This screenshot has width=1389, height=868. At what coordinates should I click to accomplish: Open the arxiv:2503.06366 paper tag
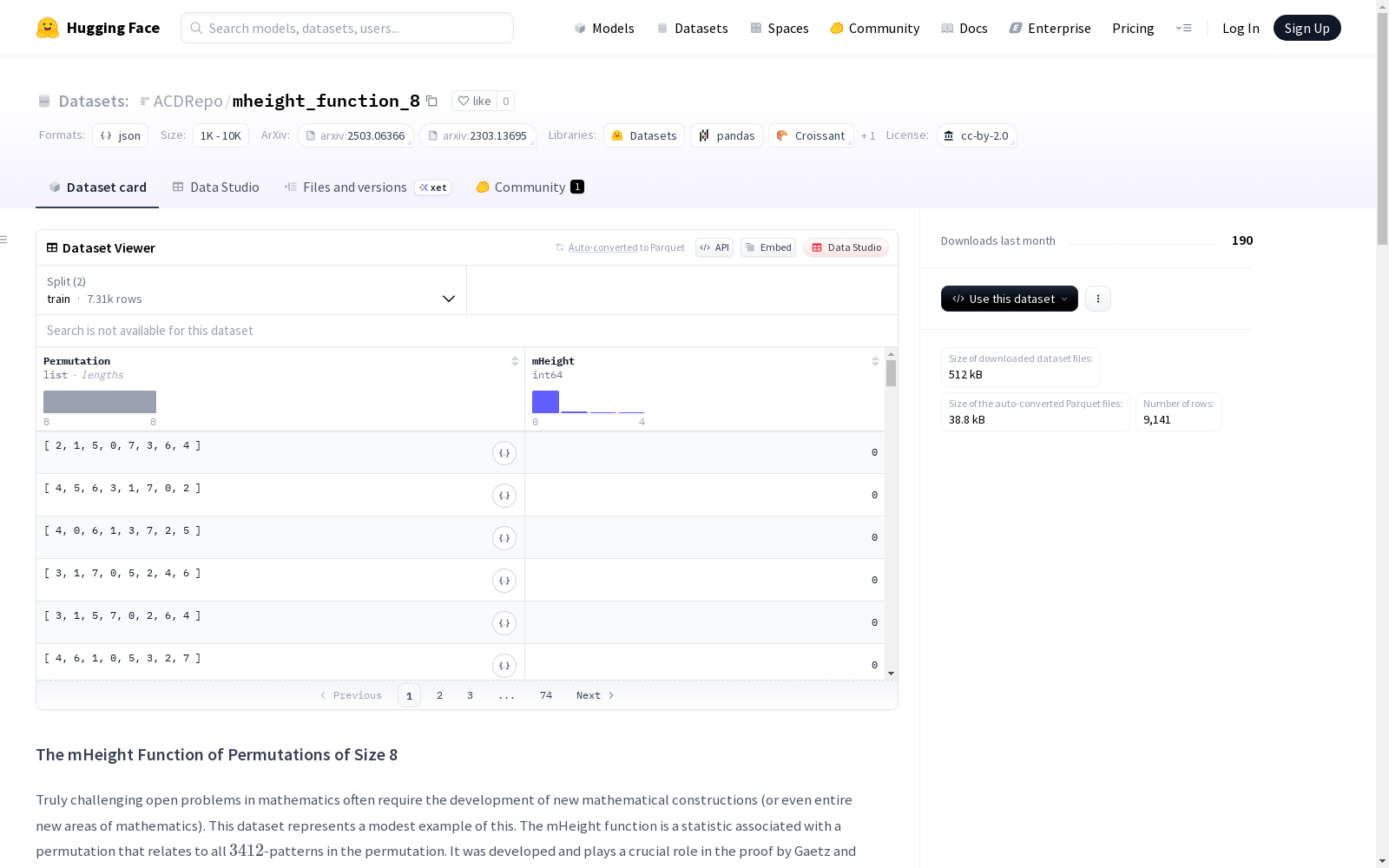click(355, 135)
